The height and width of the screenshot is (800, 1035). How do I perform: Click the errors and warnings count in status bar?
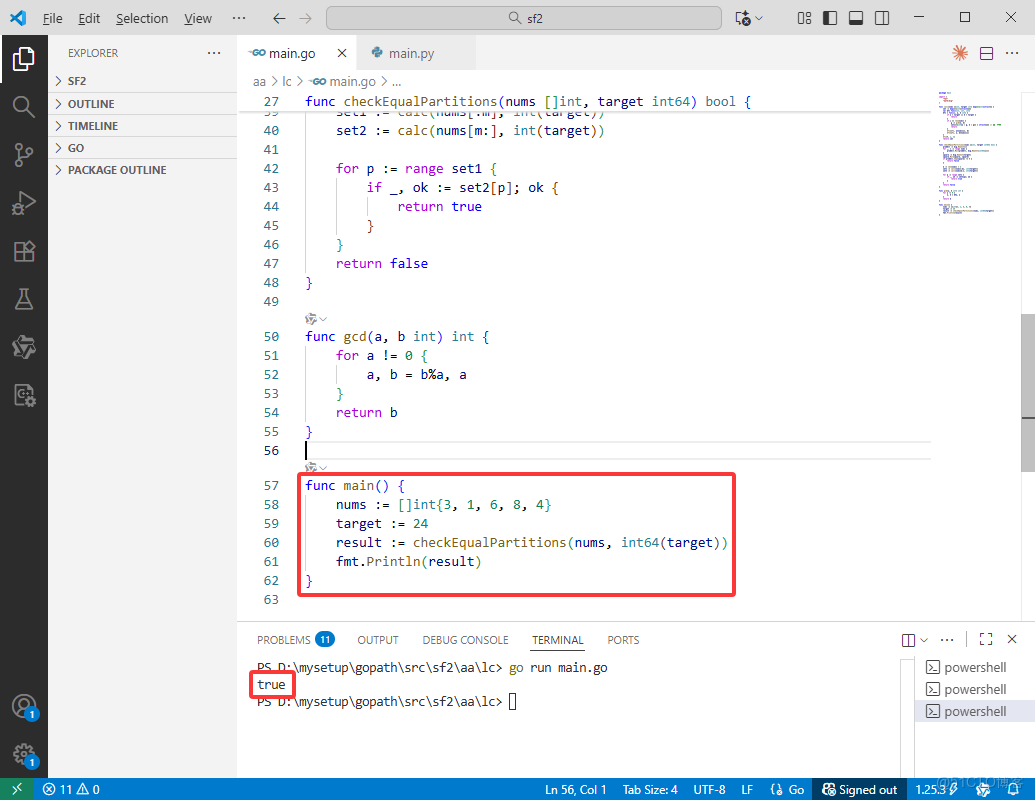[x=71, y=789]
